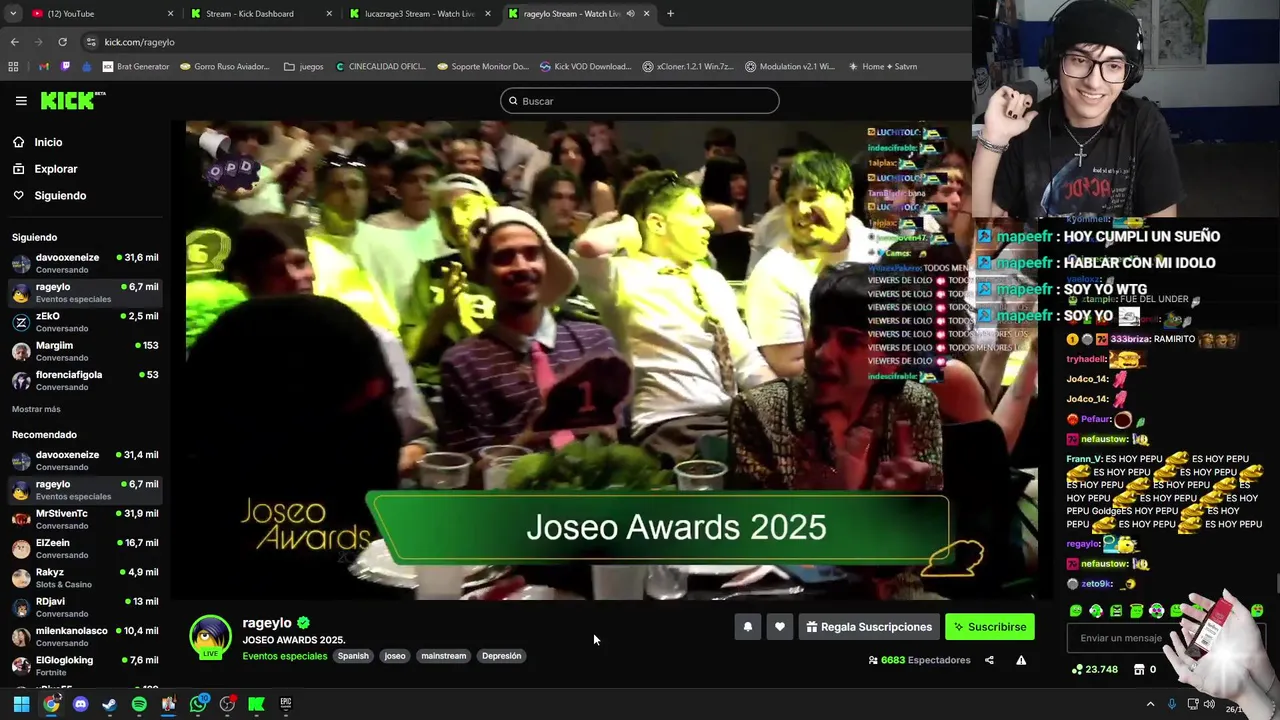Open Spotify from taskbar
The width and height of the screenshot is (1280, 720).
point(139,704)
